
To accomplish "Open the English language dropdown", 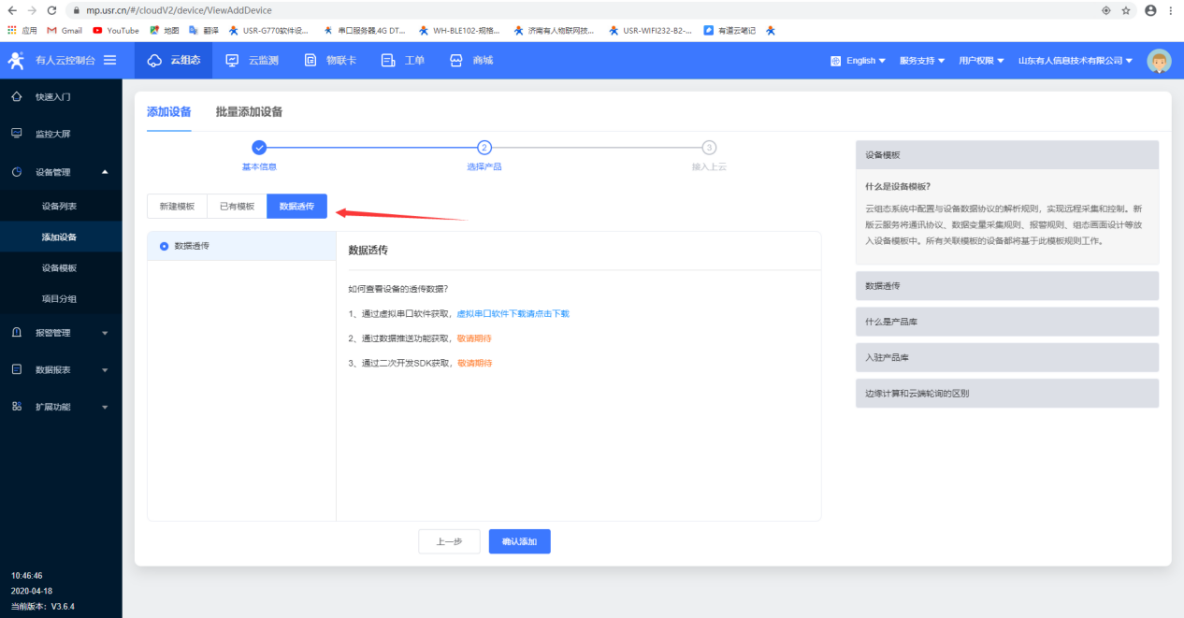I will 859,61.
